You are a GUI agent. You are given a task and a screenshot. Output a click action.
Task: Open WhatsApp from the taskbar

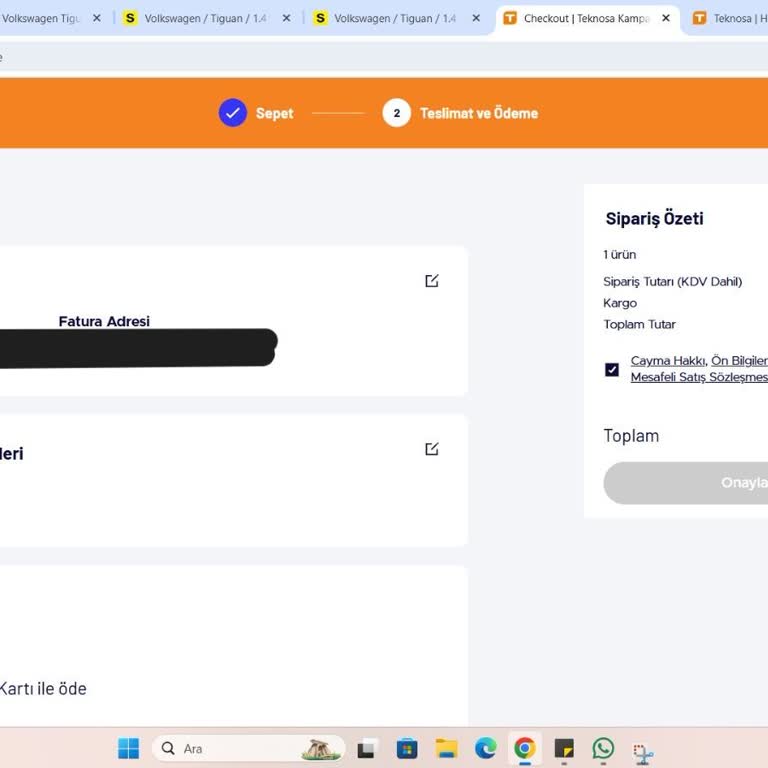coord(603,748)
